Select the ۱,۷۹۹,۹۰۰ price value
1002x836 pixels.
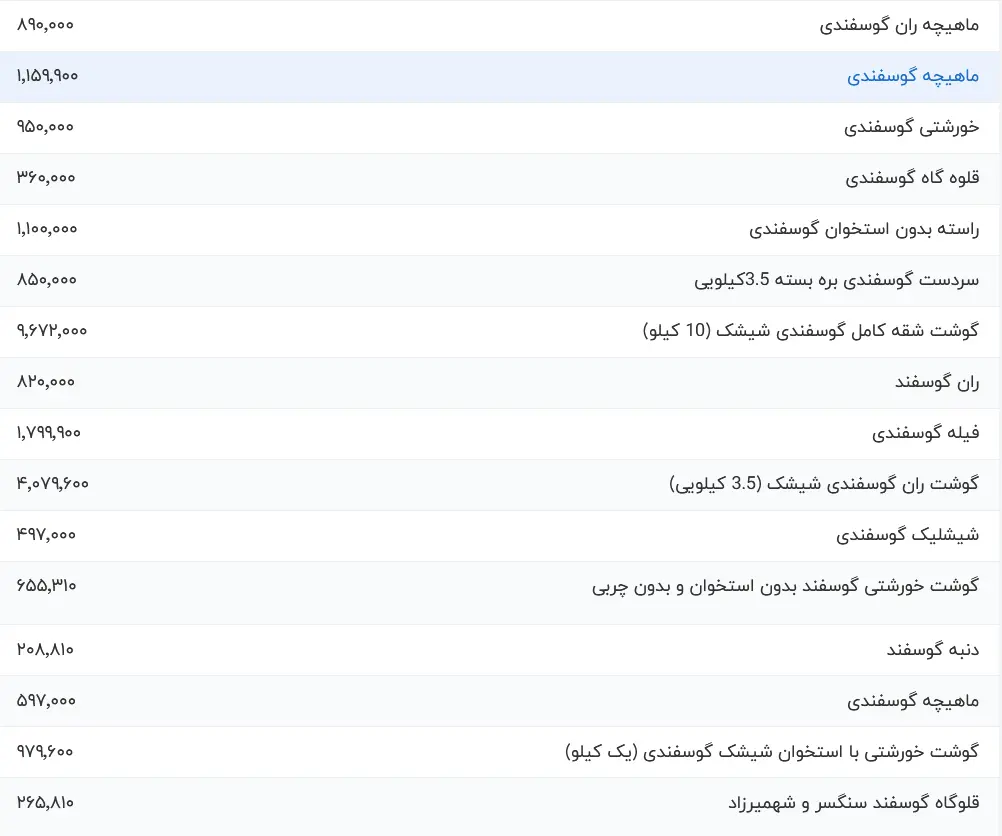(x=49, y=433)
